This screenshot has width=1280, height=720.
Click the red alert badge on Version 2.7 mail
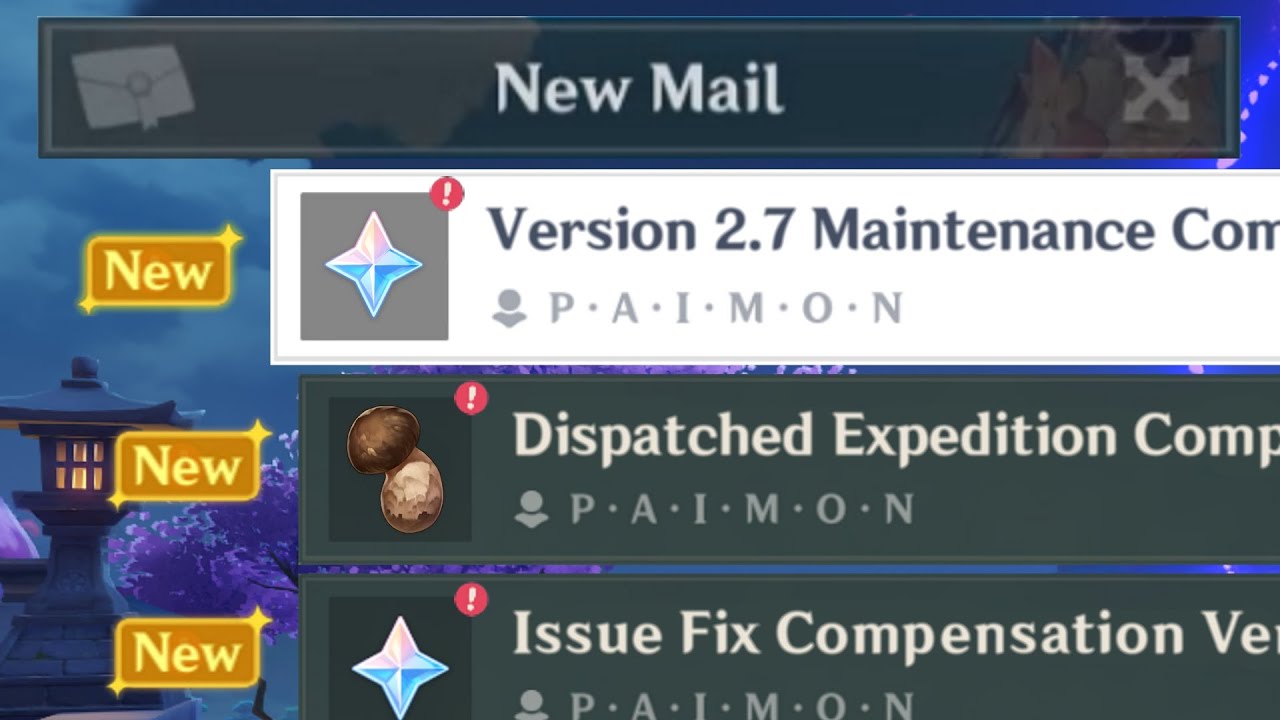tap(447, 193)
